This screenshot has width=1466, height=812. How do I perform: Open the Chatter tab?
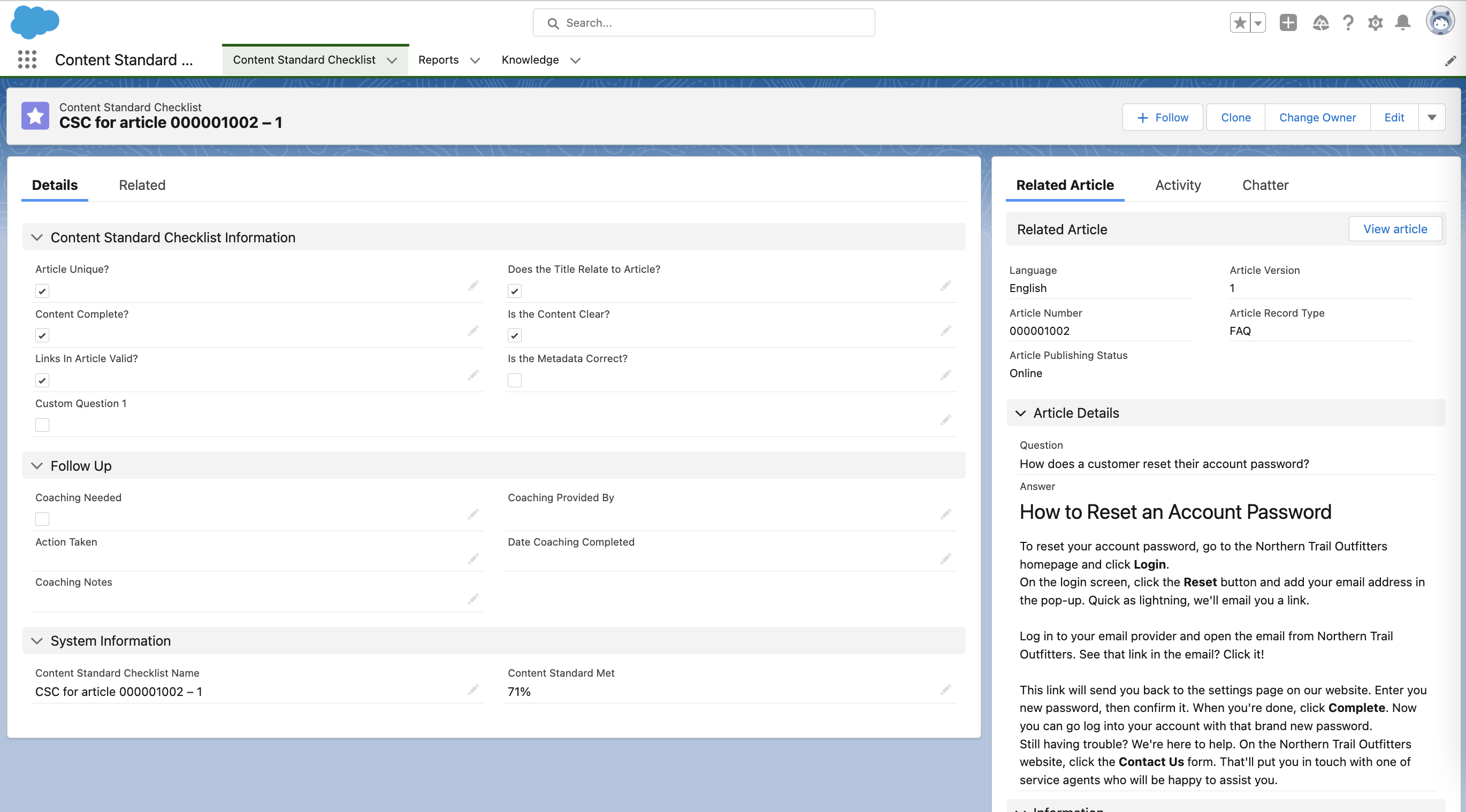pyautogui.click(x=1266, y=185)
